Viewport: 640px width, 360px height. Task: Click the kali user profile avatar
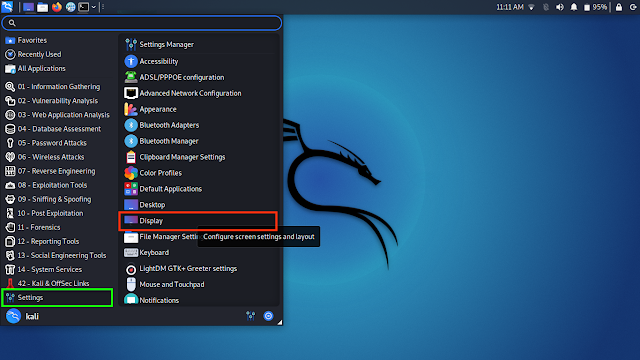(x=13, y=316)
